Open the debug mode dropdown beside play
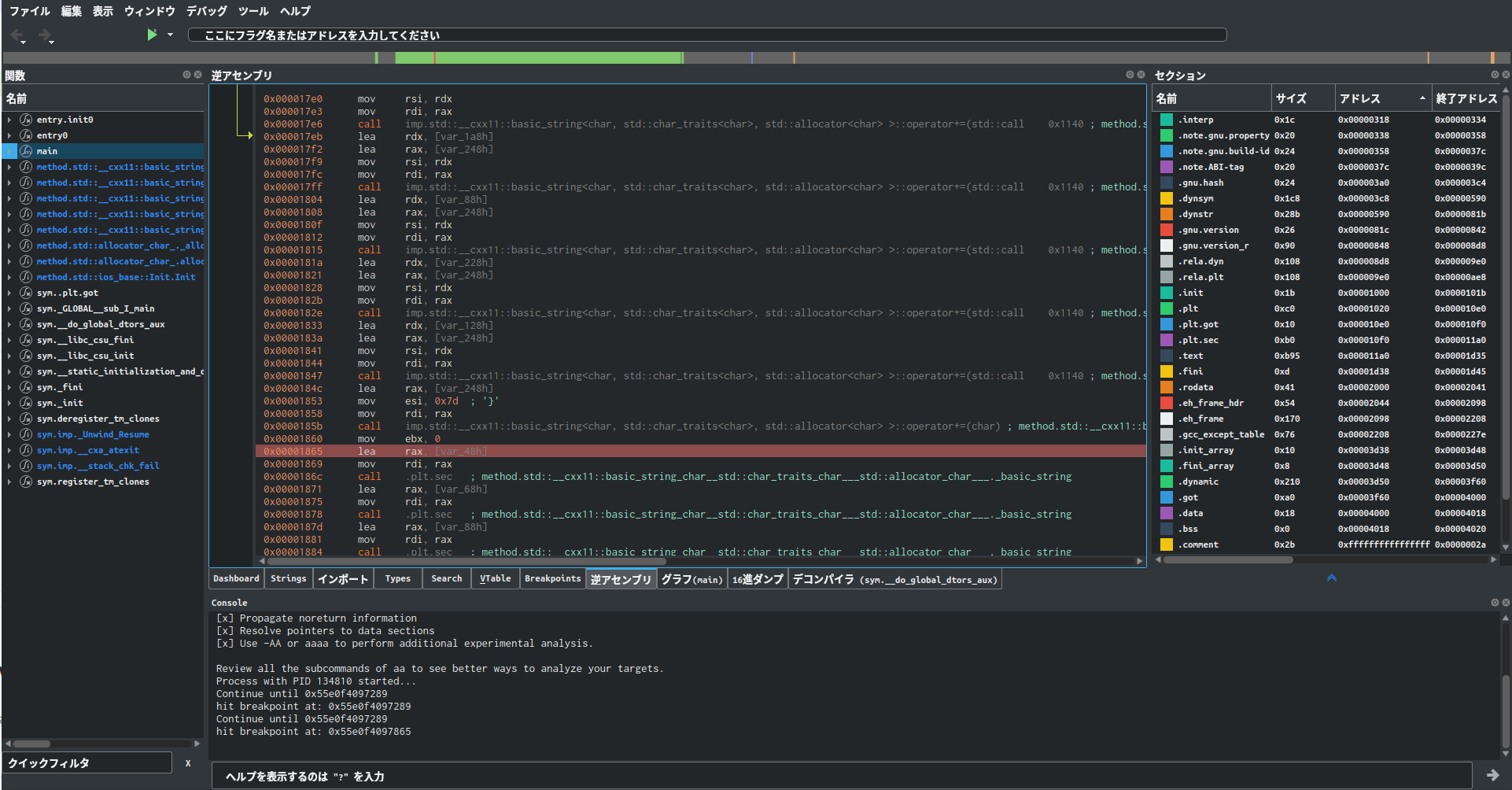Viewport: 1512px width, 790px height. pos(170,35)
